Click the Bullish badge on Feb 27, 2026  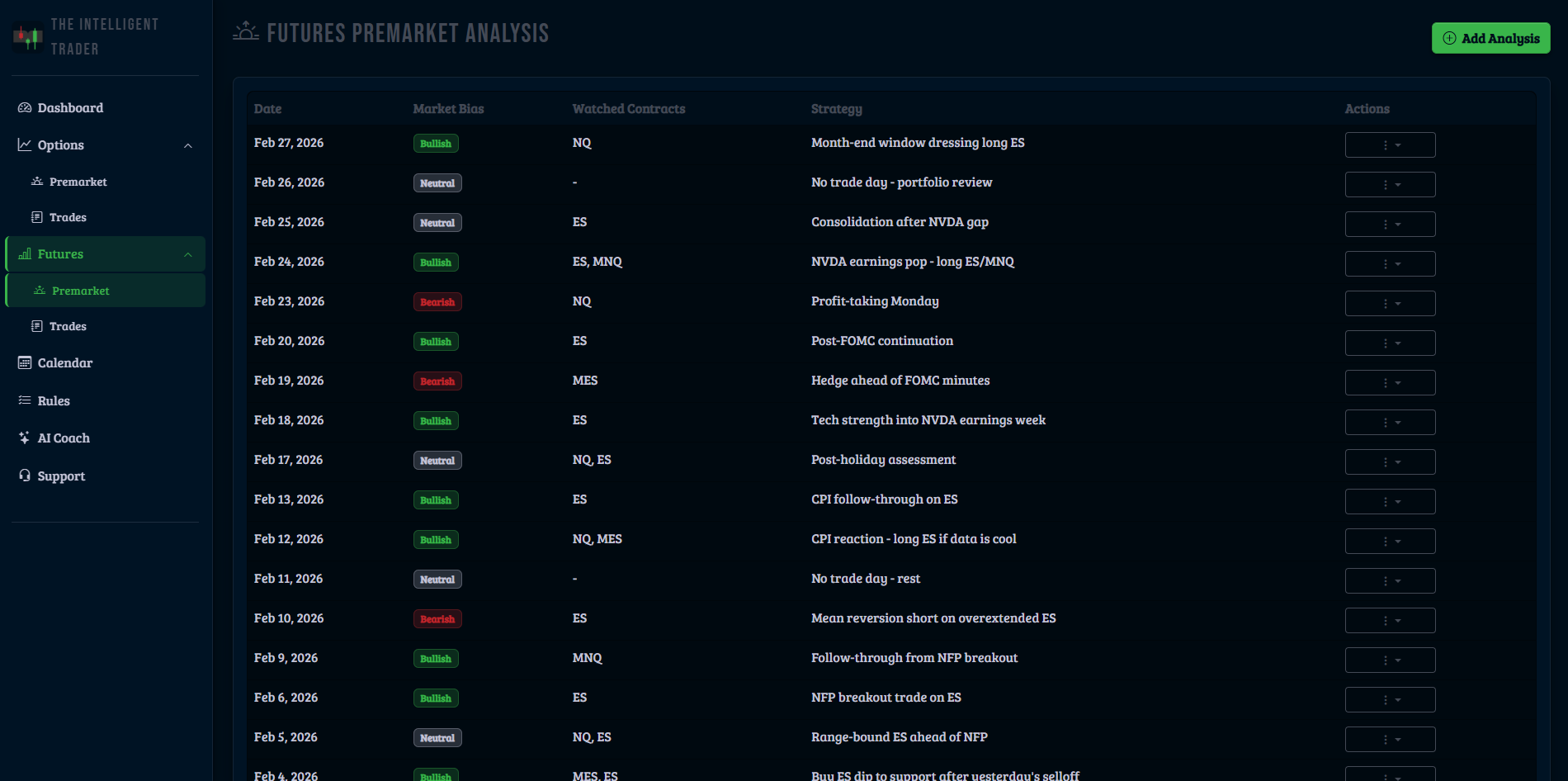436,143
